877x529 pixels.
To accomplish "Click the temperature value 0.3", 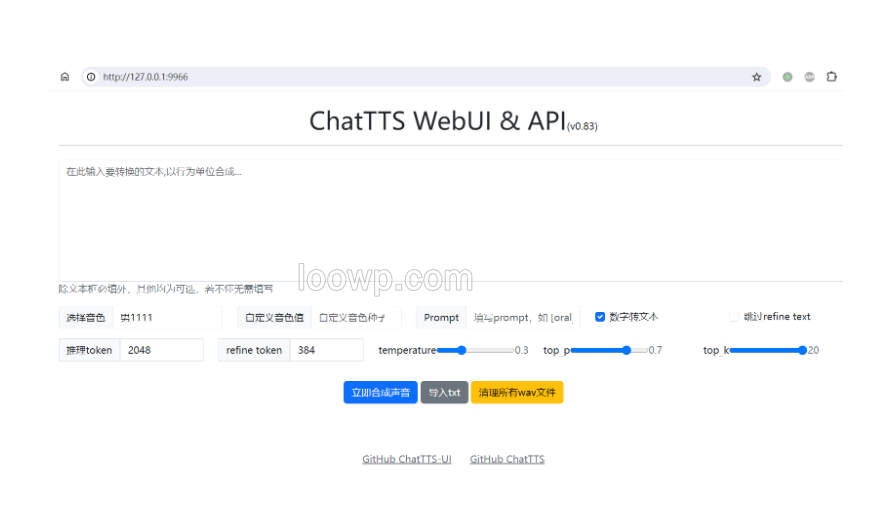I will pyautogui.click(x=521, y=350).
